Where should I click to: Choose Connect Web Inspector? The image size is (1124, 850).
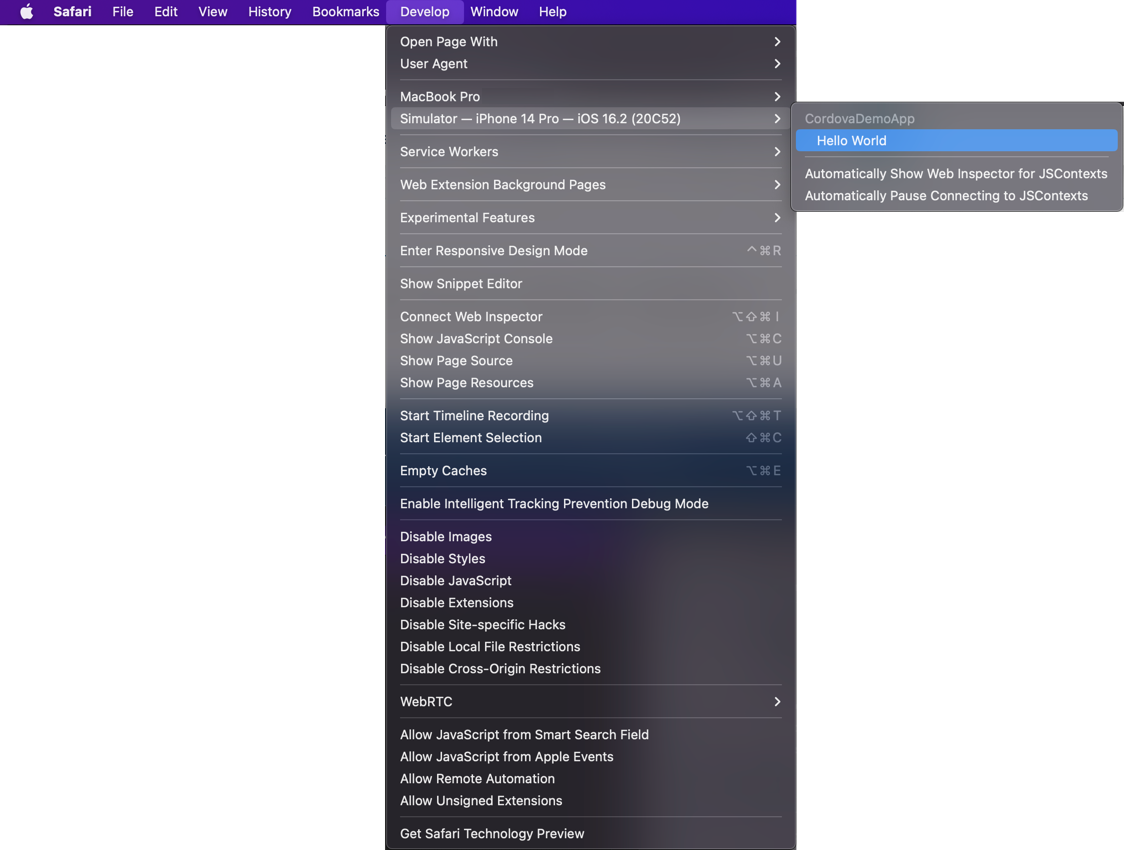click(591, 317)
